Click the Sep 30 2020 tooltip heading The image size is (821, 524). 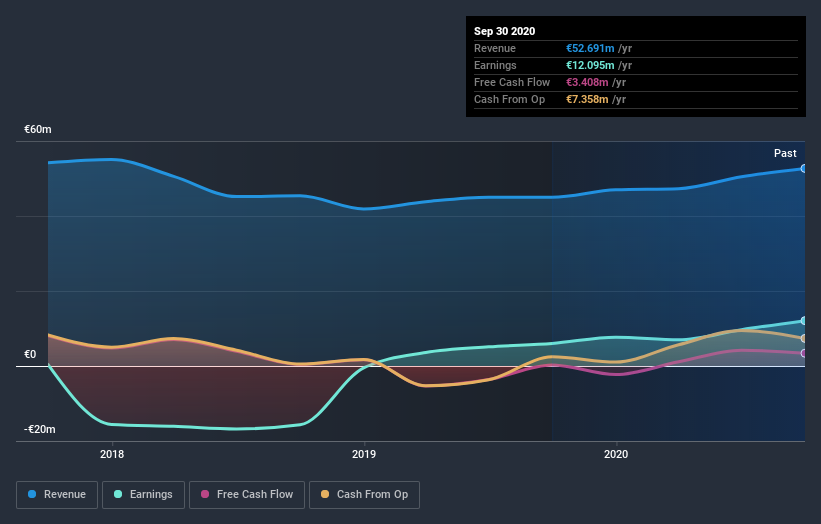(505, 31)
